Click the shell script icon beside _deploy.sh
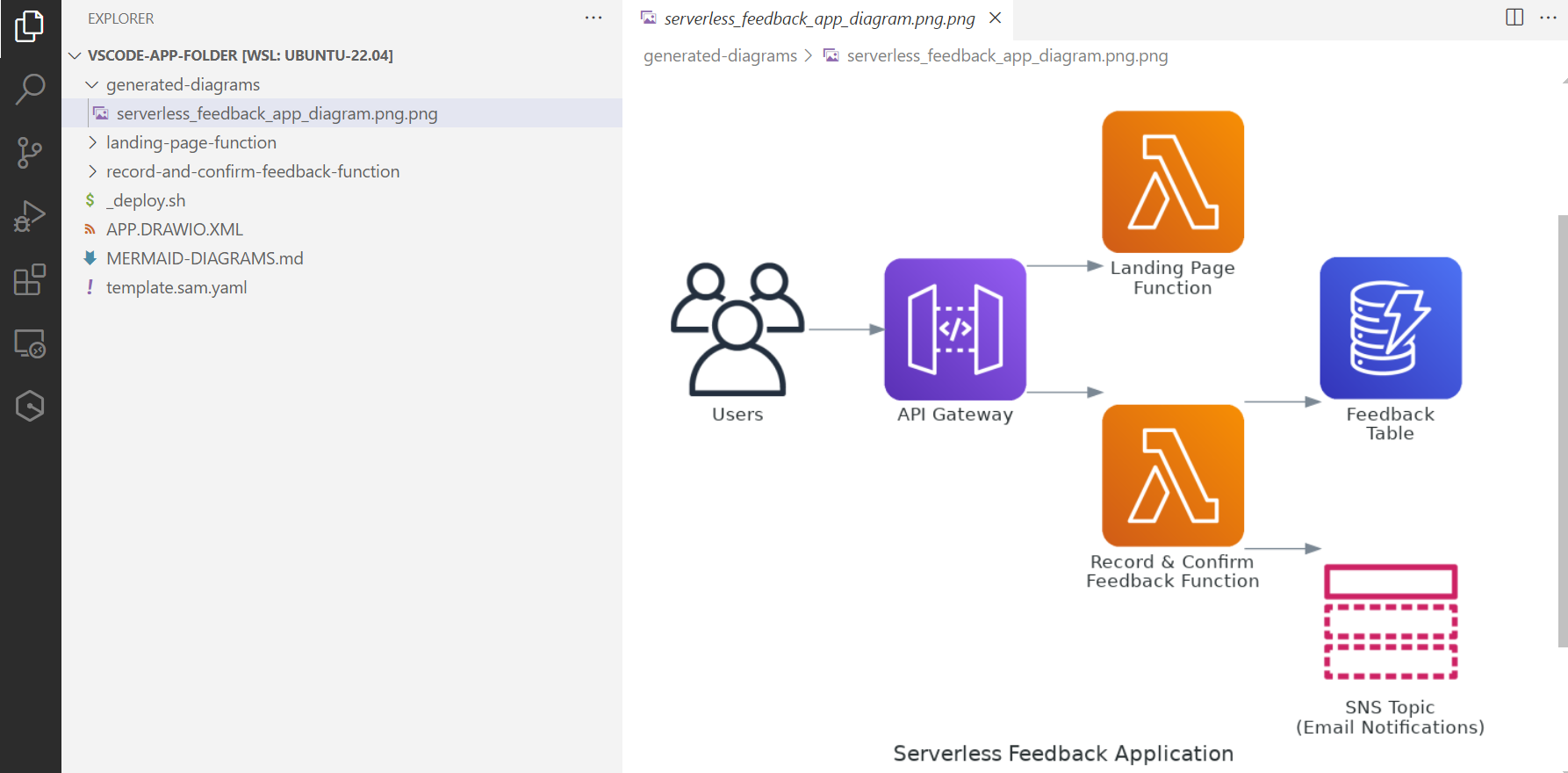The width and height of the screenshot is (1568, 773). (x=90, y=200)
